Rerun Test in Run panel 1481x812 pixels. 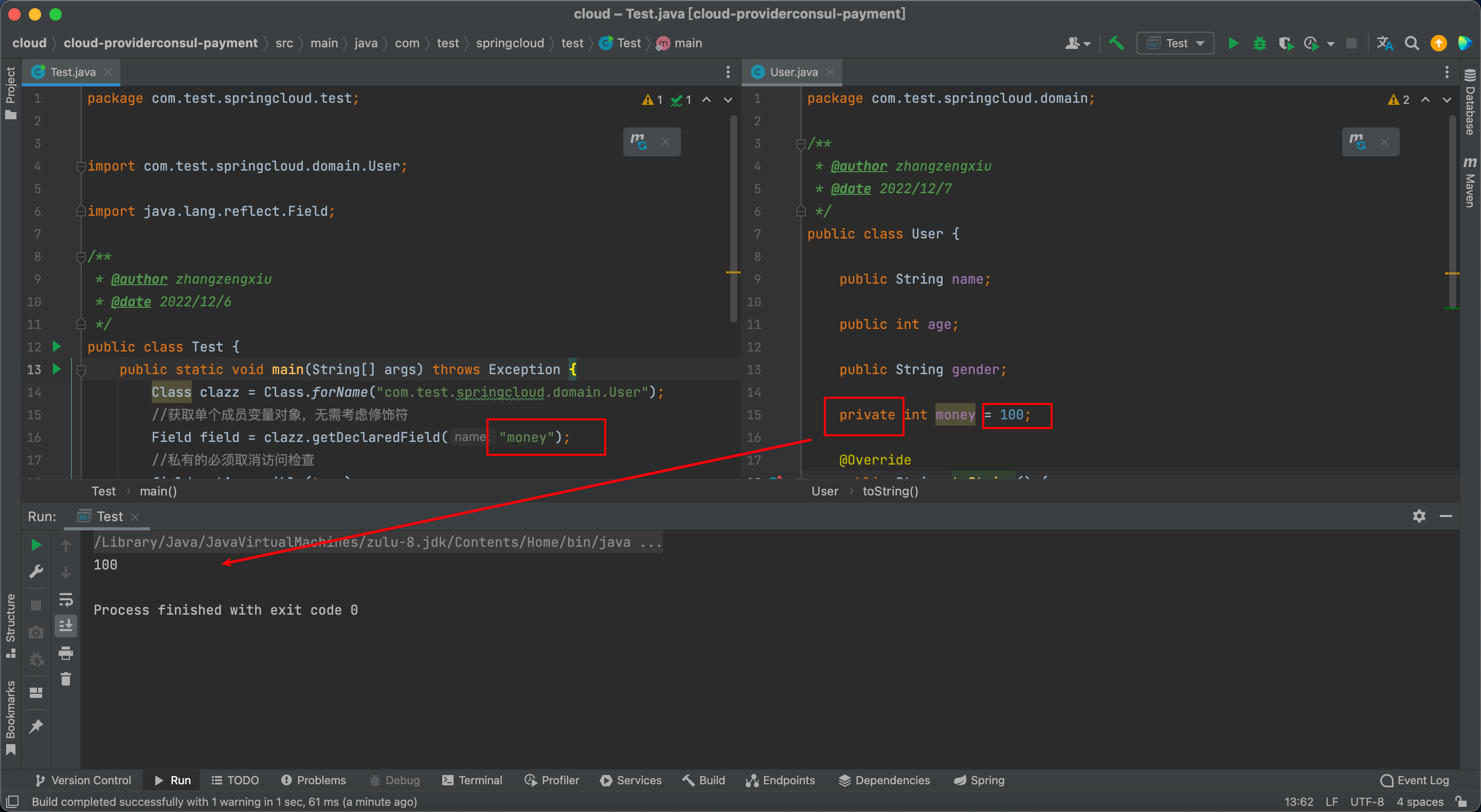35,544
